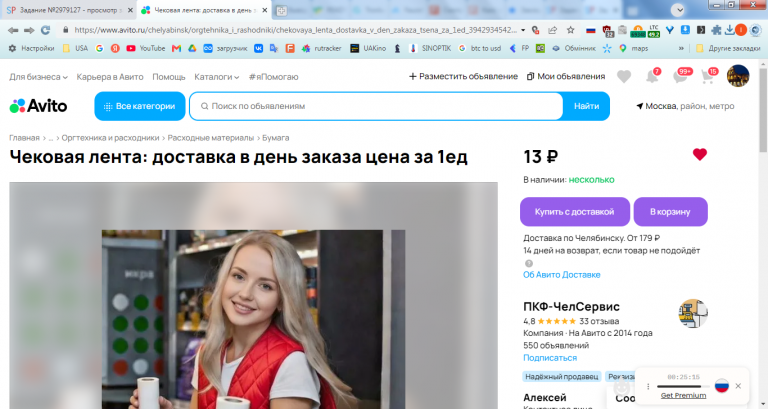The image size is (768, 409).
Task: Open the rutracker bookmark
Action: pos(321,48)
